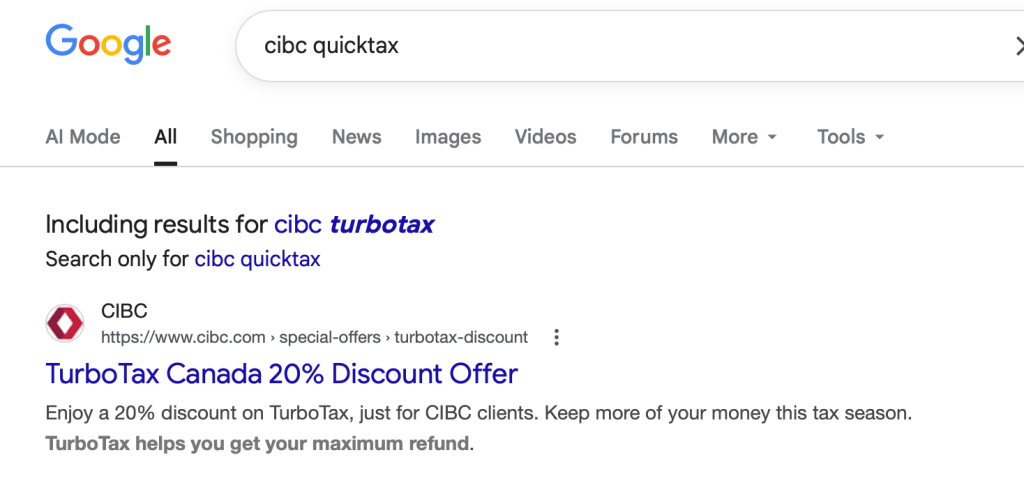Viewport: 1024px width, 494px height.
Task: Open the TurboTax Canada 20% Discount Offer result
Action: tap(281, 374)
